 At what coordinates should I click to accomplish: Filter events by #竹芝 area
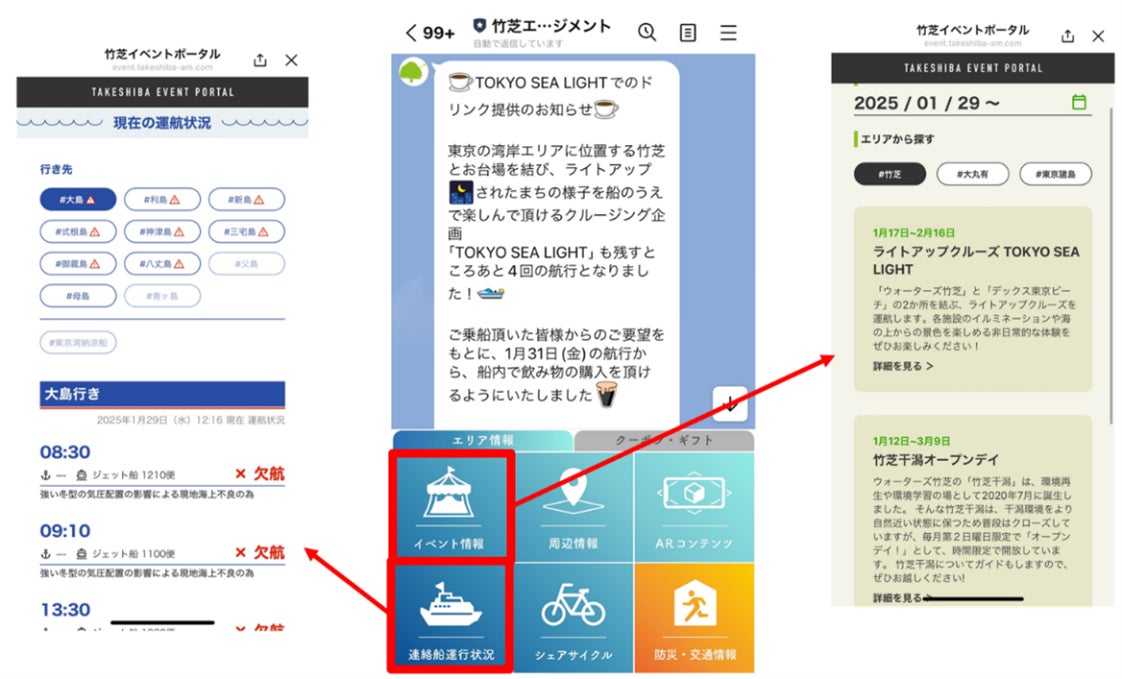coord(890,174)
